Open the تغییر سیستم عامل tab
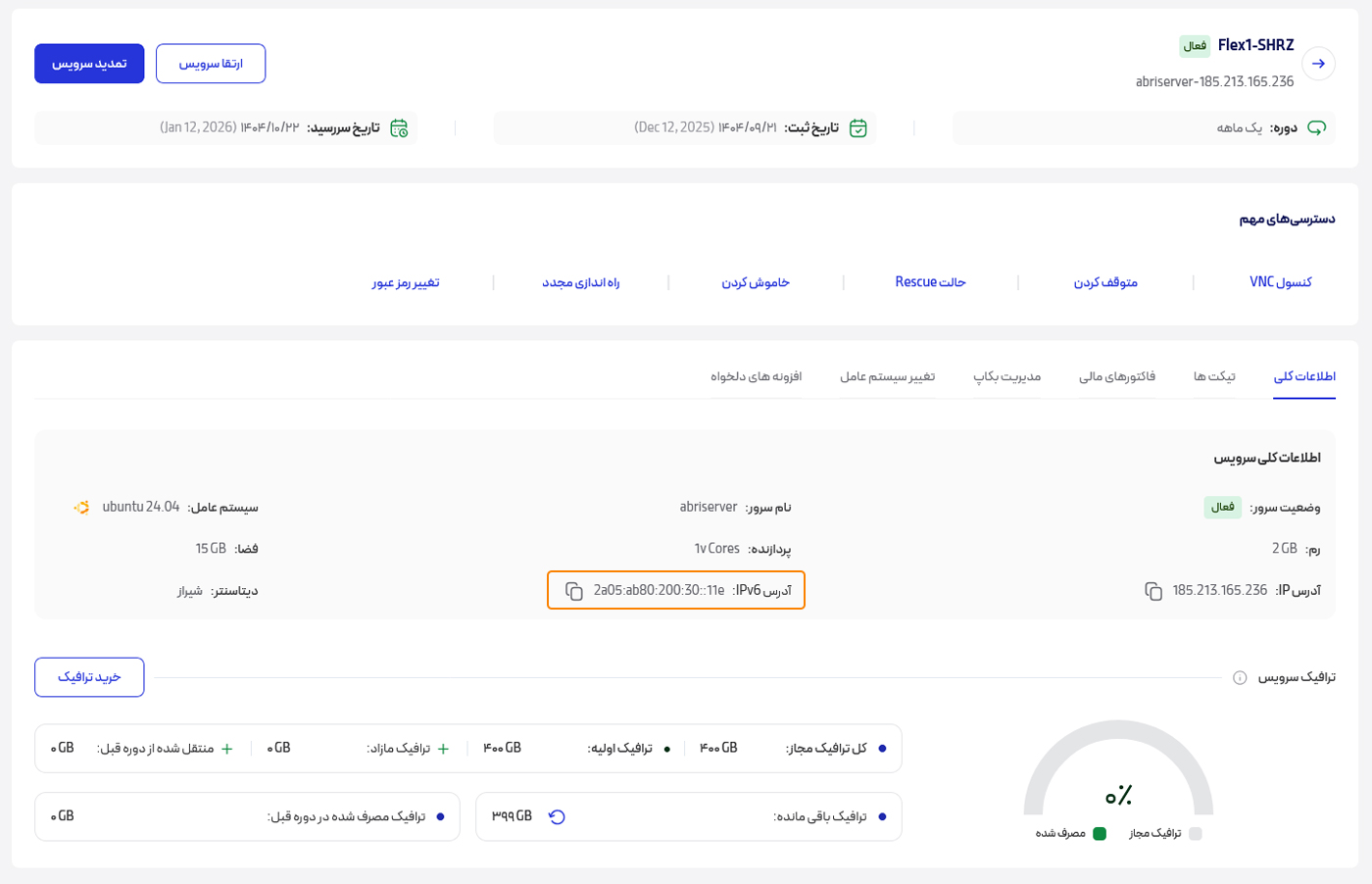The width and height of the screenshot is (1372, 884). [x=887, y=376]
